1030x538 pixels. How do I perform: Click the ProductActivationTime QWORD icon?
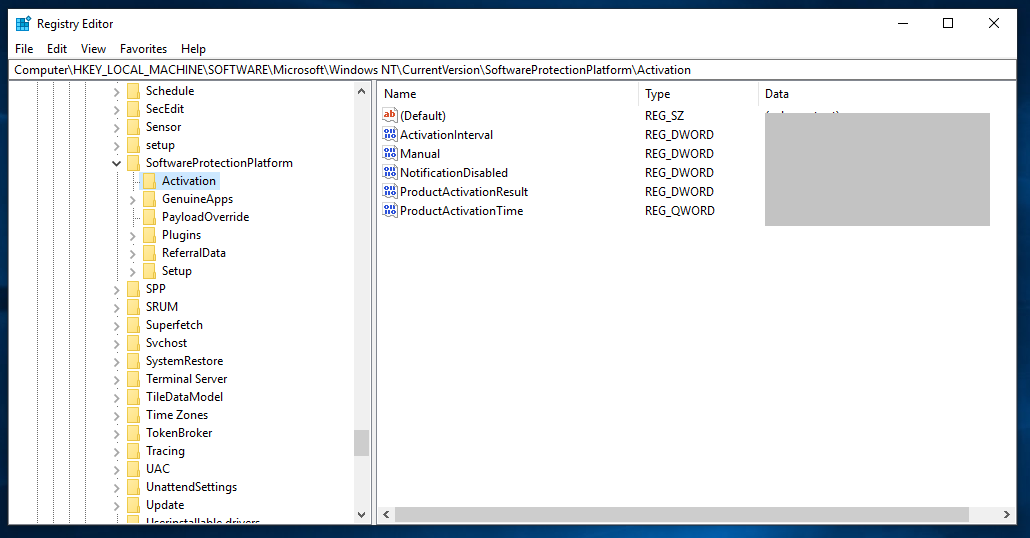click(x=390, y=210)
